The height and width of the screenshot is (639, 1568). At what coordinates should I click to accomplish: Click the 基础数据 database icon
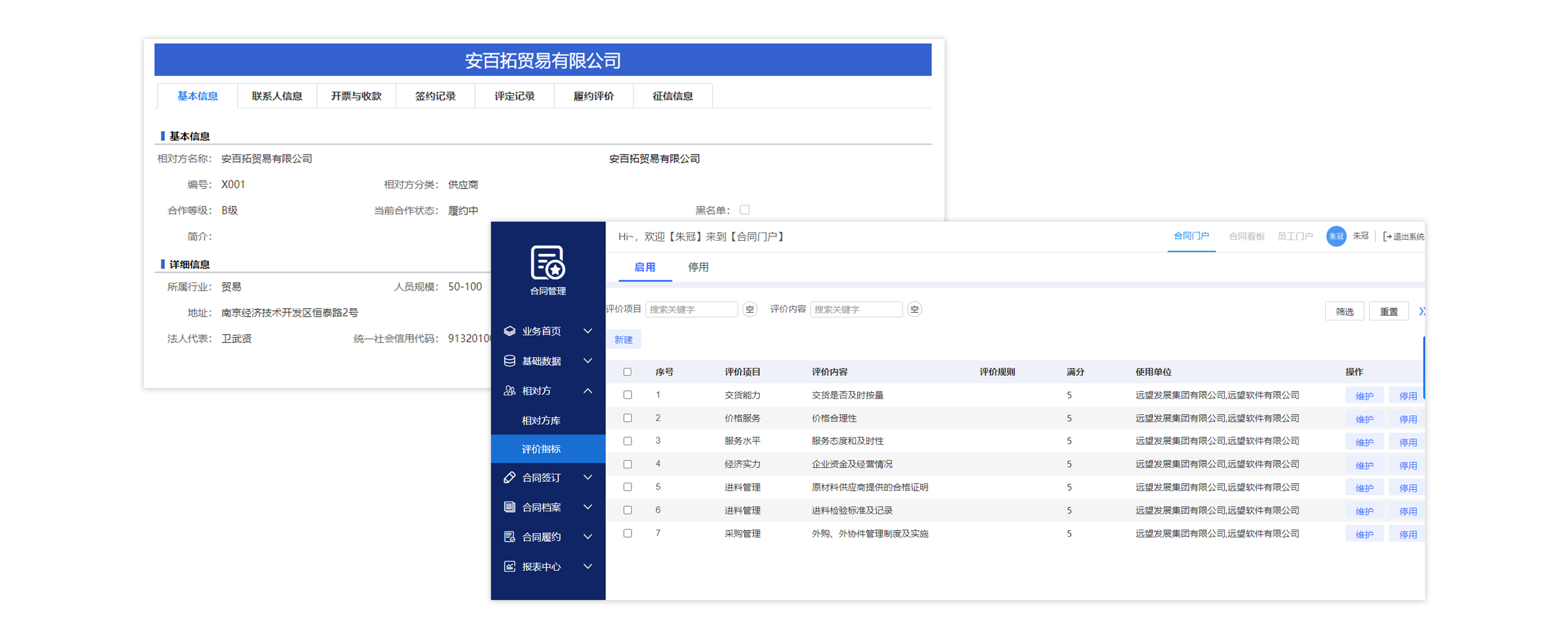[x=510, y=361]
